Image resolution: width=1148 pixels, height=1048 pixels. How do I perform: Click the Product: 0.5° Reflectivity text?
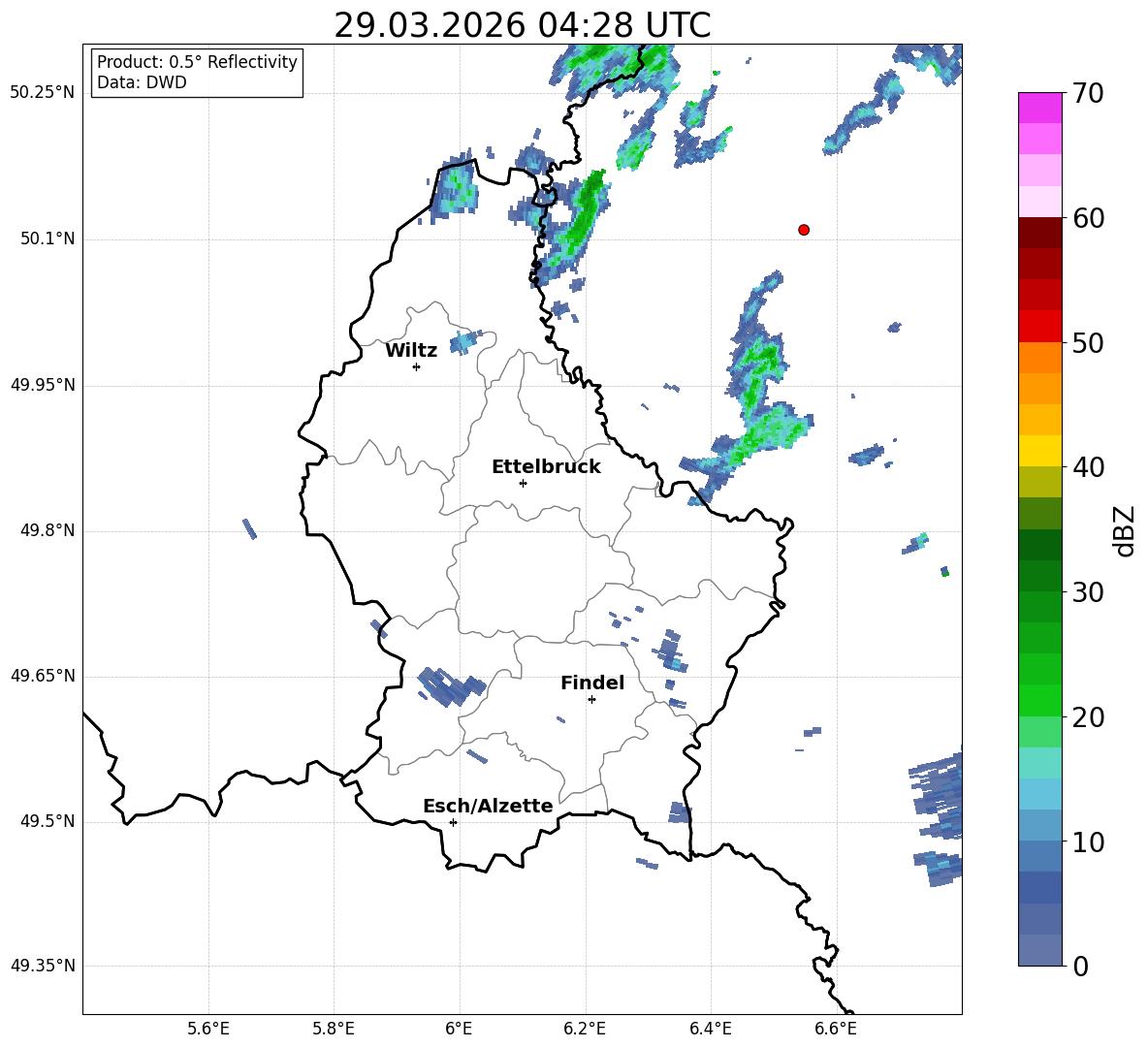[x=197, y=63]
